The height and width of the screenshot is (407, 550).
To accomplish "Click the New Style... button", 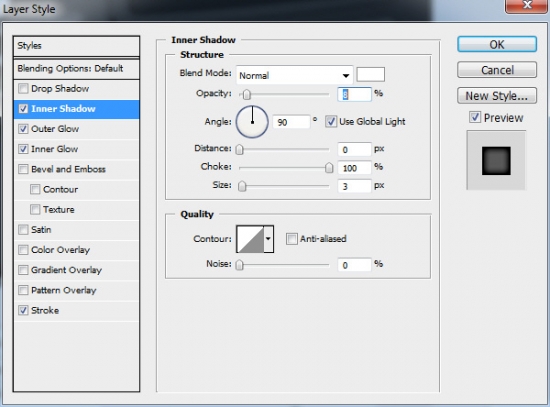I will click(497, 96).
